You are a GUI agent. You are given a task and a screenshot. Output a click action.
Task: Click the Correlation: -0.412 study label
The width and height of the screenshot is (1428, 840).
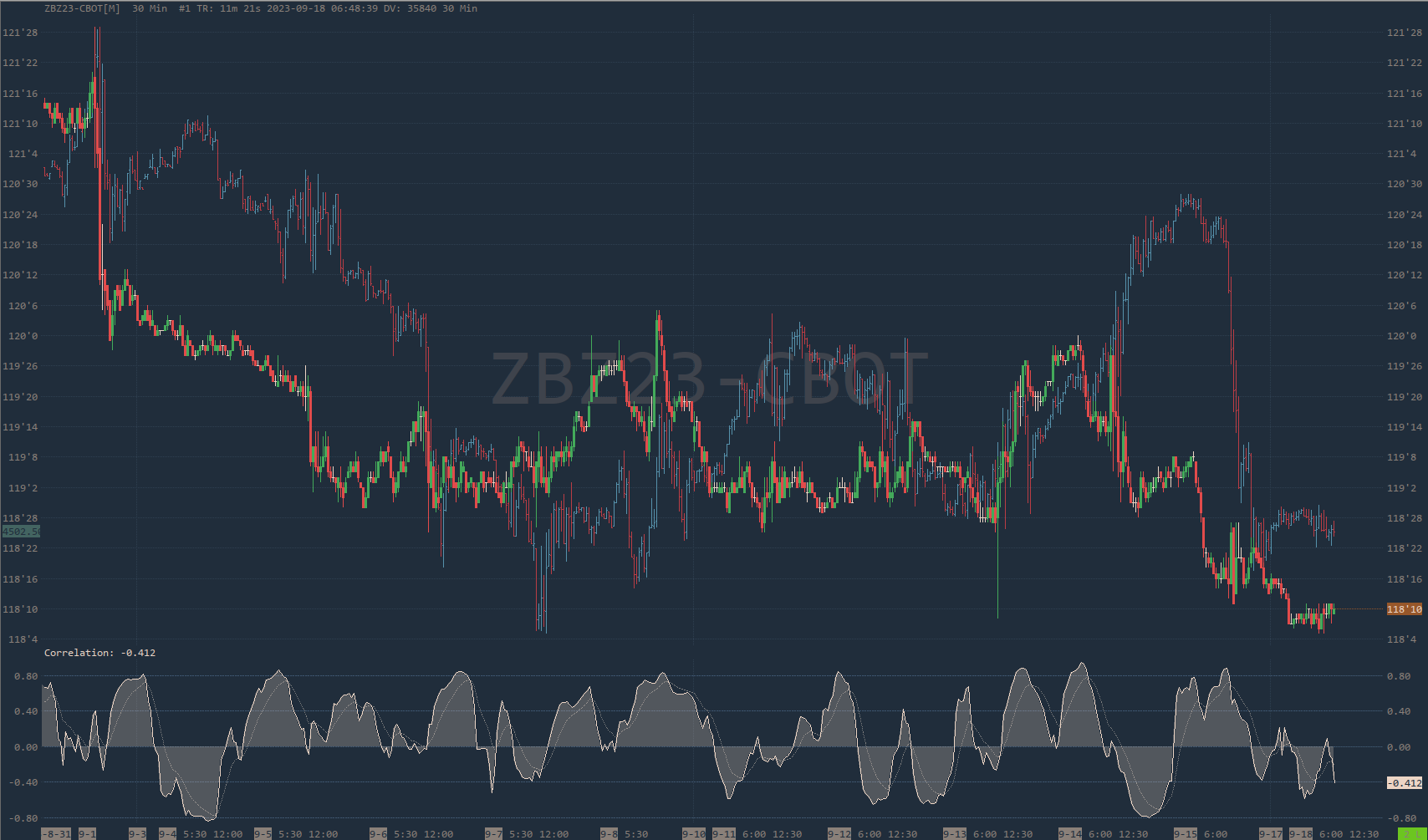click(99, 653)
